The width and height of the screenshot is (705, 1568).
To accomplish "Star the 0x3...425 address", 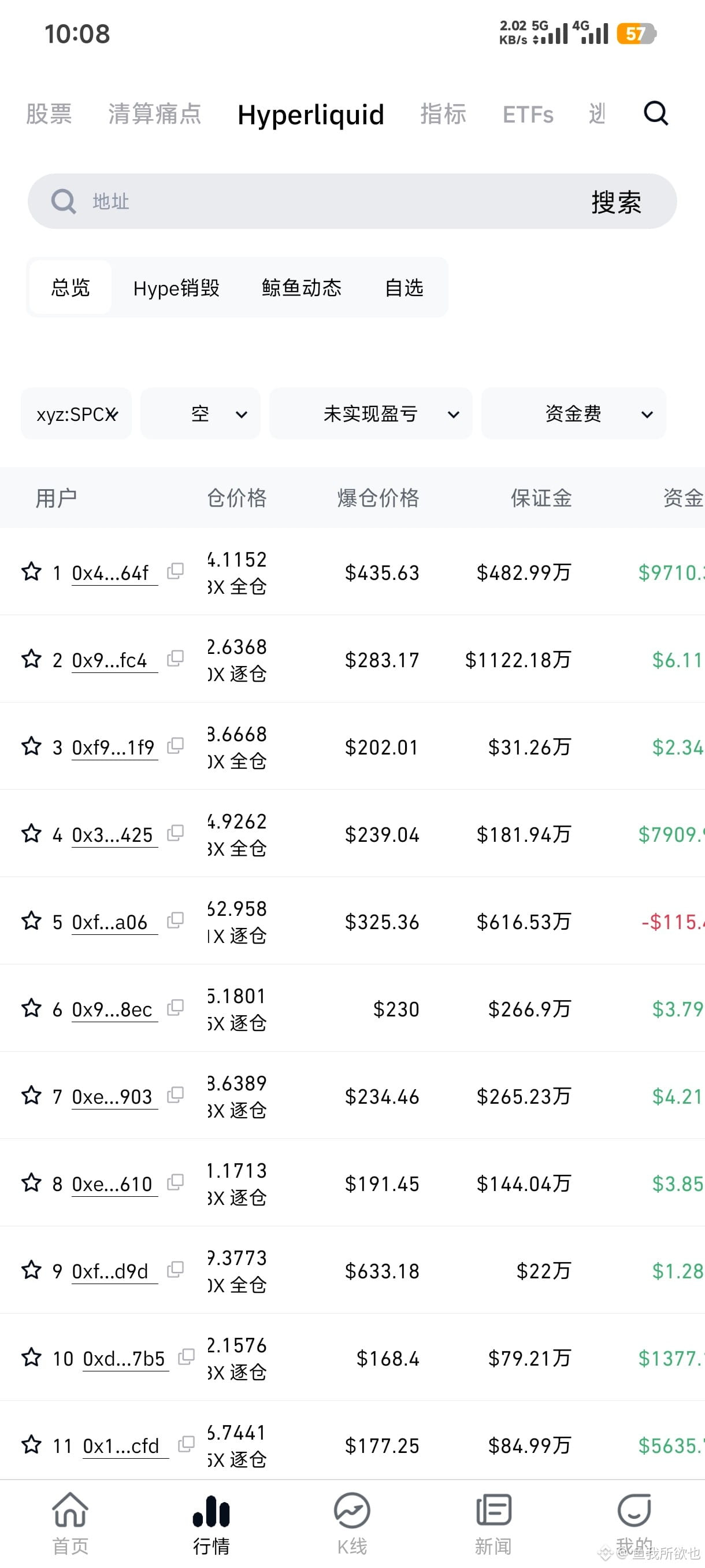I will (32, 833).
